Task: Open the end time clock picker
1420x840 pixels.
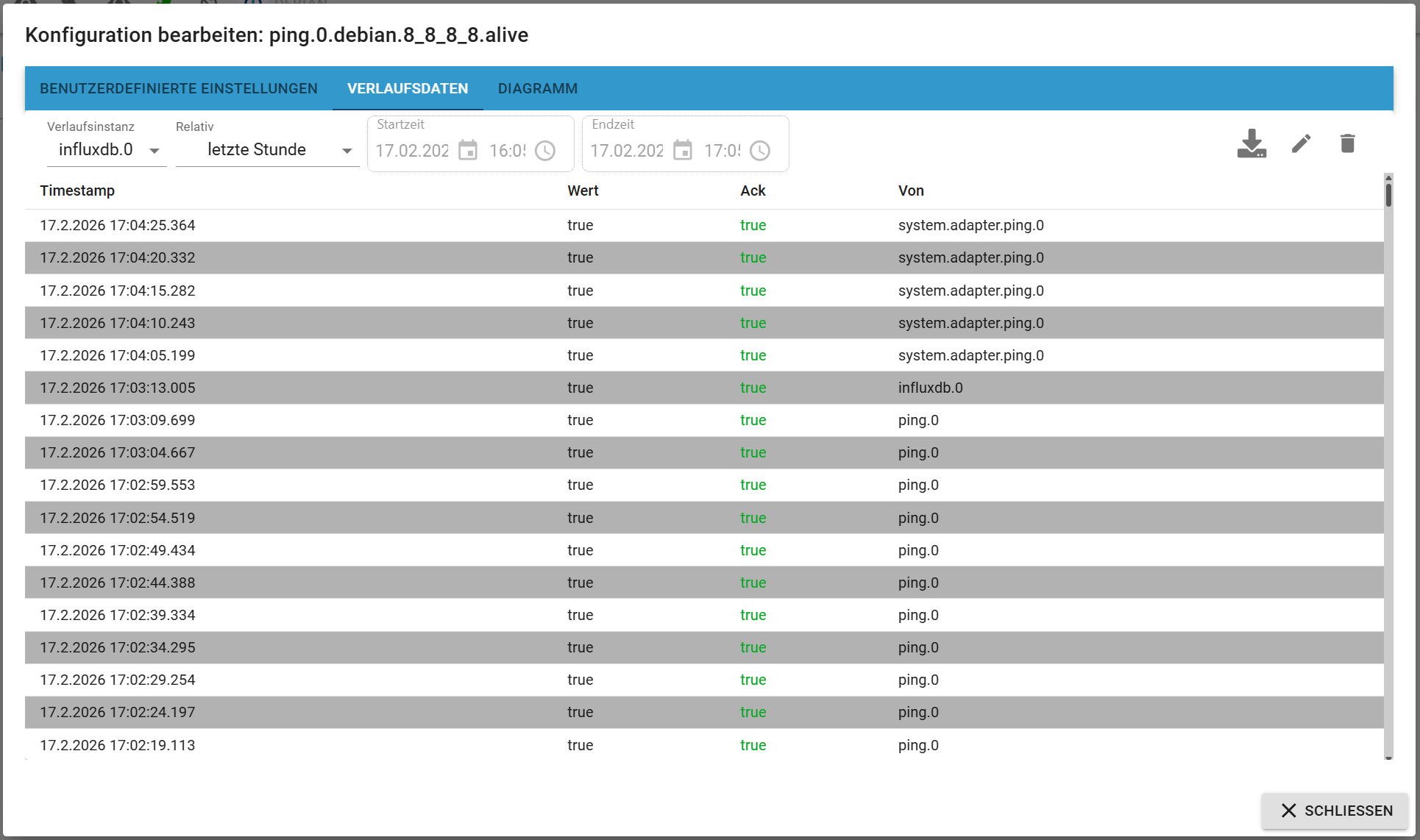Action: [760, 151]
